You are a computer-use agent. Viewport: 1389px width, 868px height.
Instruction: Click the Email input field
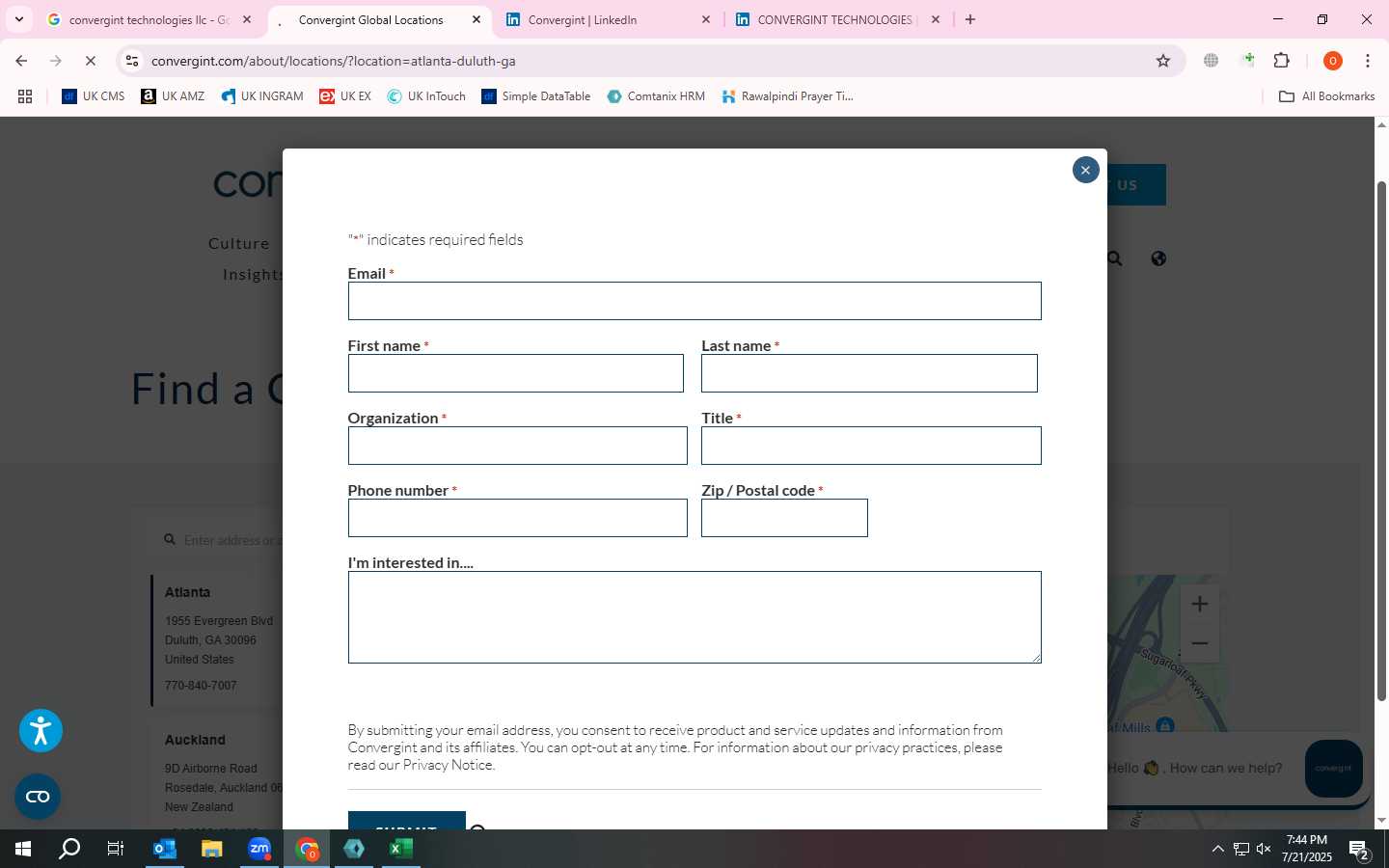pyautogui.click(x=694, y=301)
